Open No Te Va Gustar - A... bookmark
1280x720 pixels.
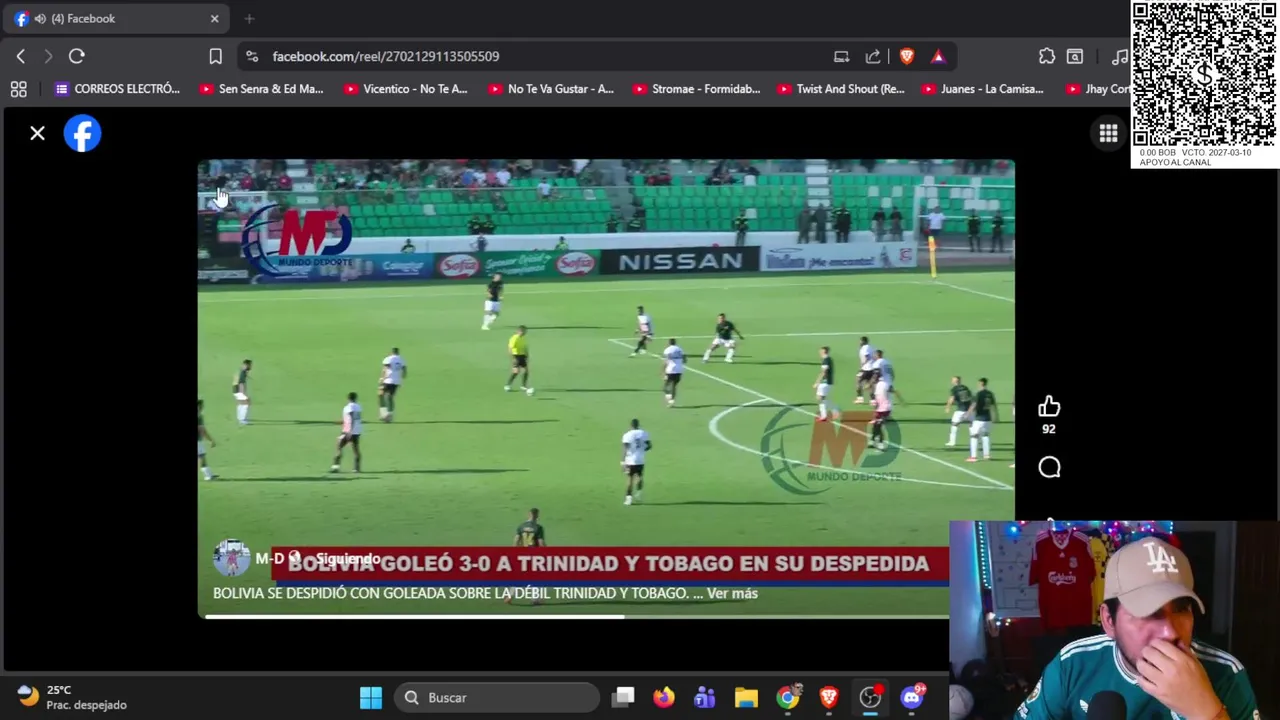coord(550,89)
